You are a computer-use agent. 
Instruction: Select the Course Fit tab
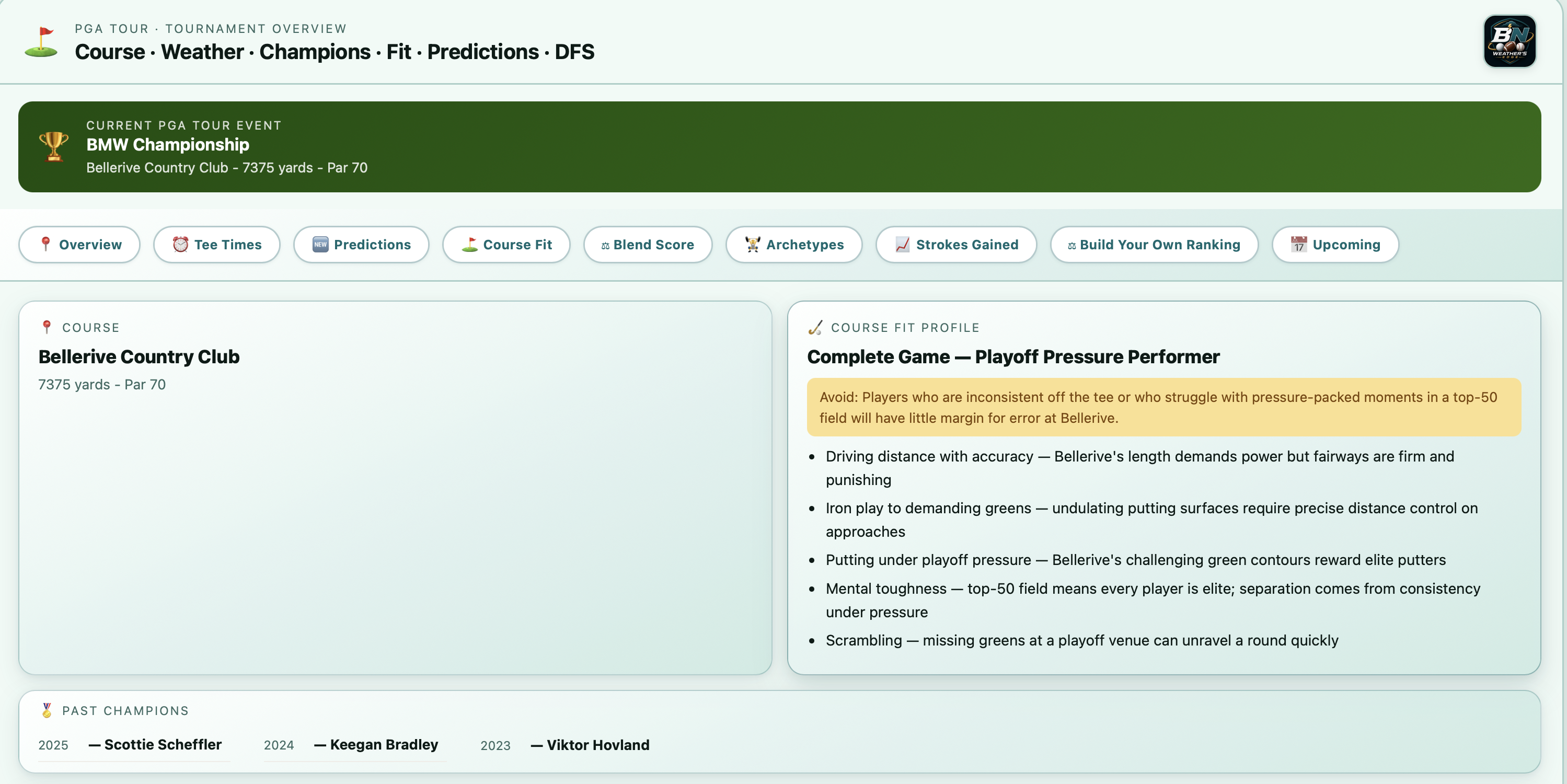click(506, 245)
